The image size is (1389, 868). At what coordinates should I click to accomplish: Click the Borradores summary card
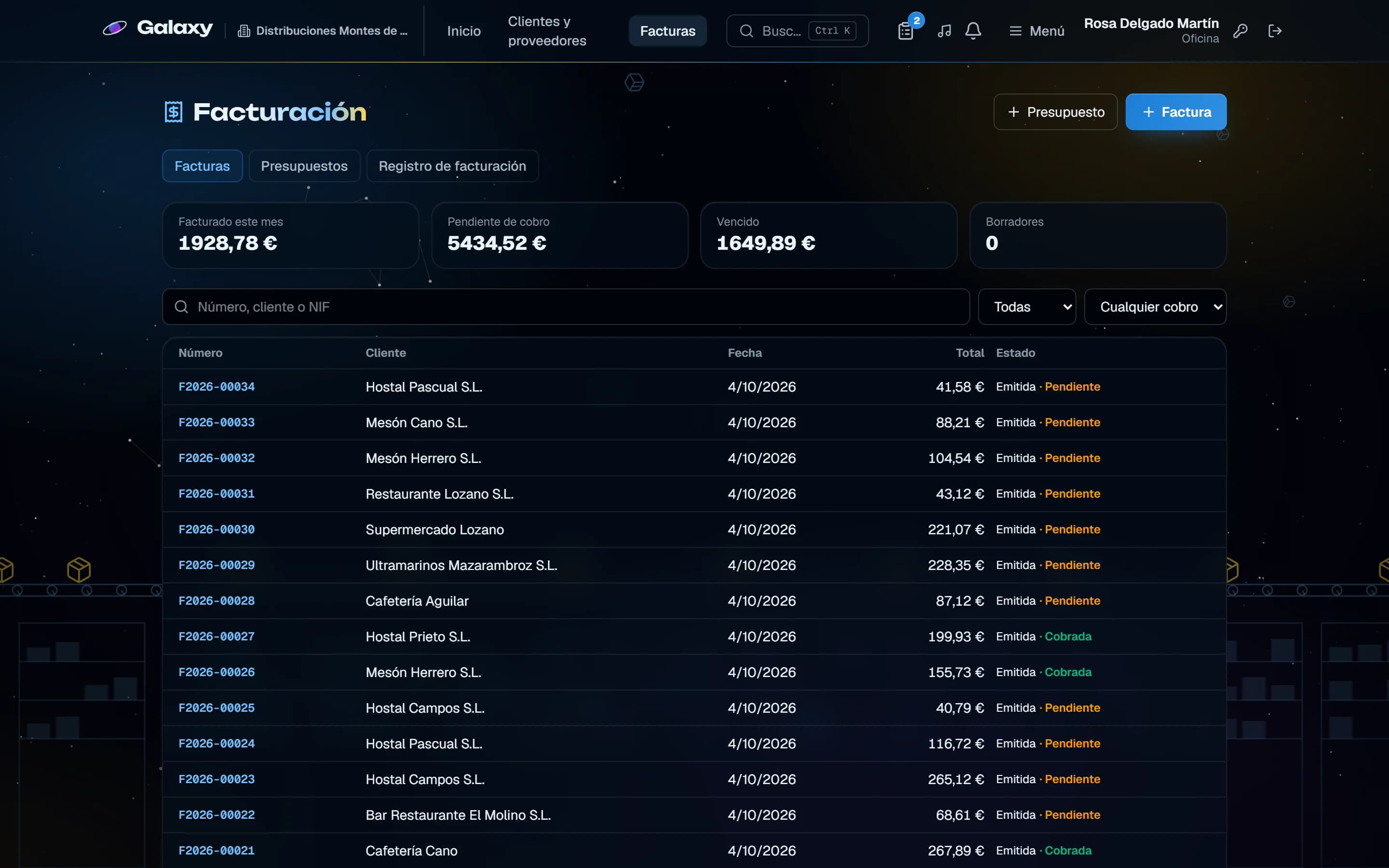tap(1098, 235)
